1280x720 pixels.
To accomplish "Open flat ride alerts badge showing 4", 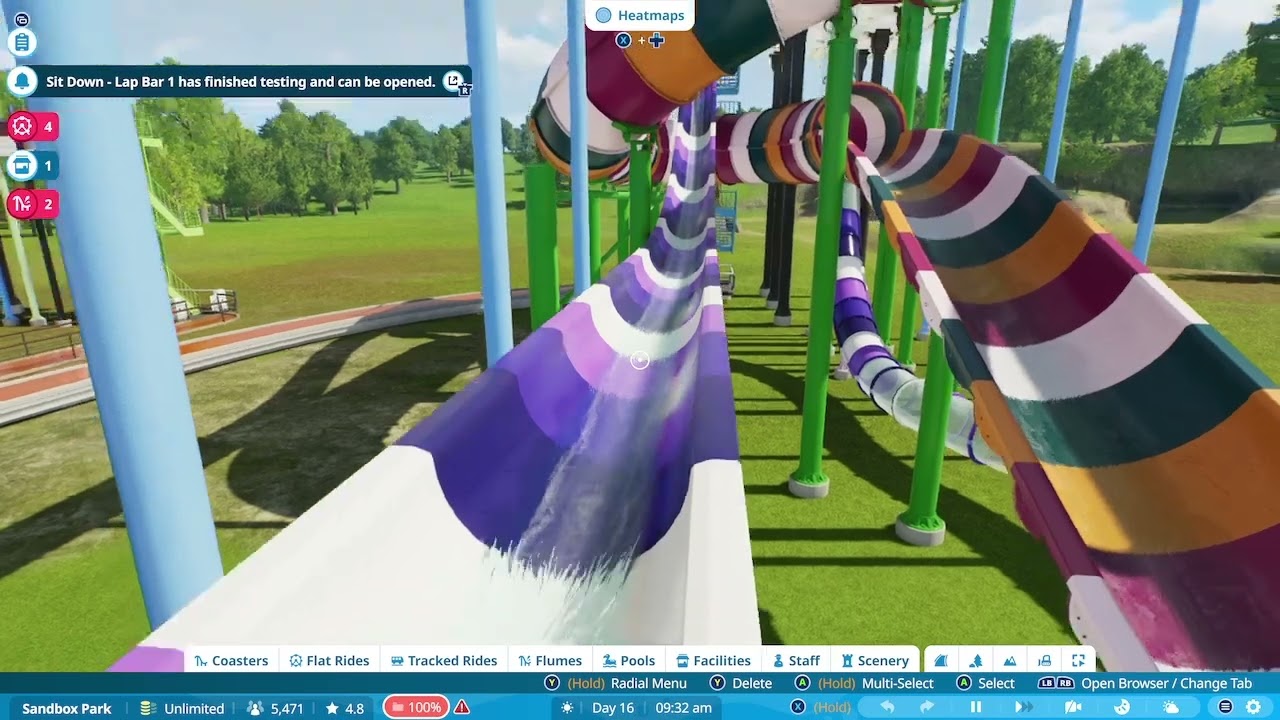I will click(33, 127).
